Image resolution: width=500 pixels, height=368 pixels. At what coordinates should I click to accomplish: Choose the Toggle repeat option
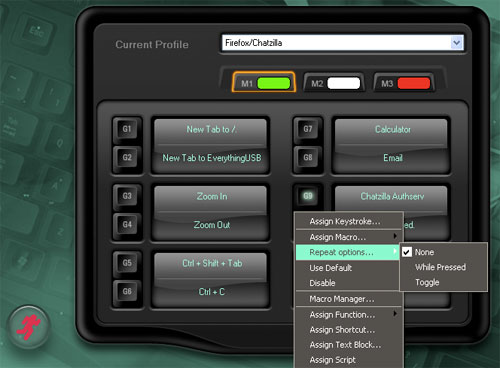[x=443, y=282]
